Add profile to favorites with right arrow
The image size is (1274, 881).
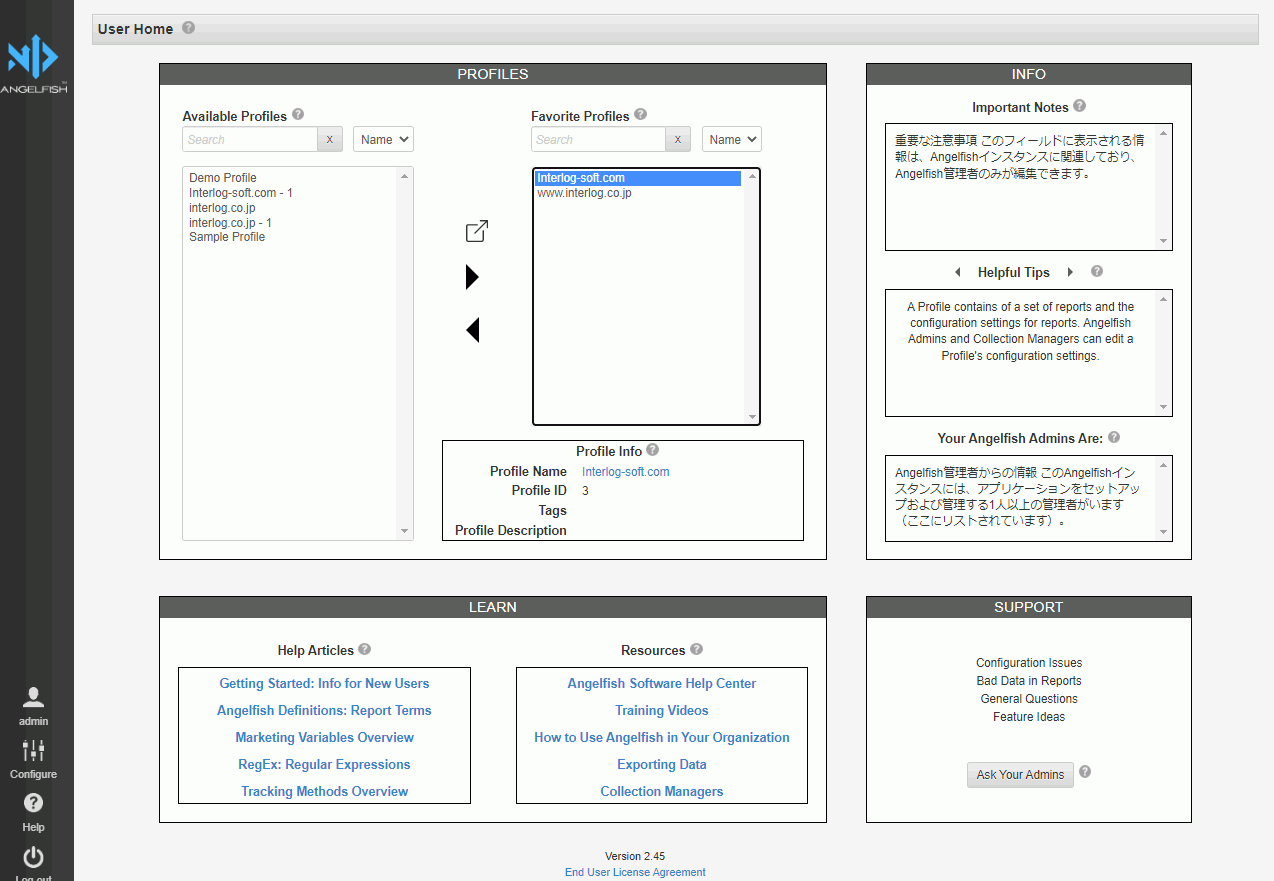[473, 278]
